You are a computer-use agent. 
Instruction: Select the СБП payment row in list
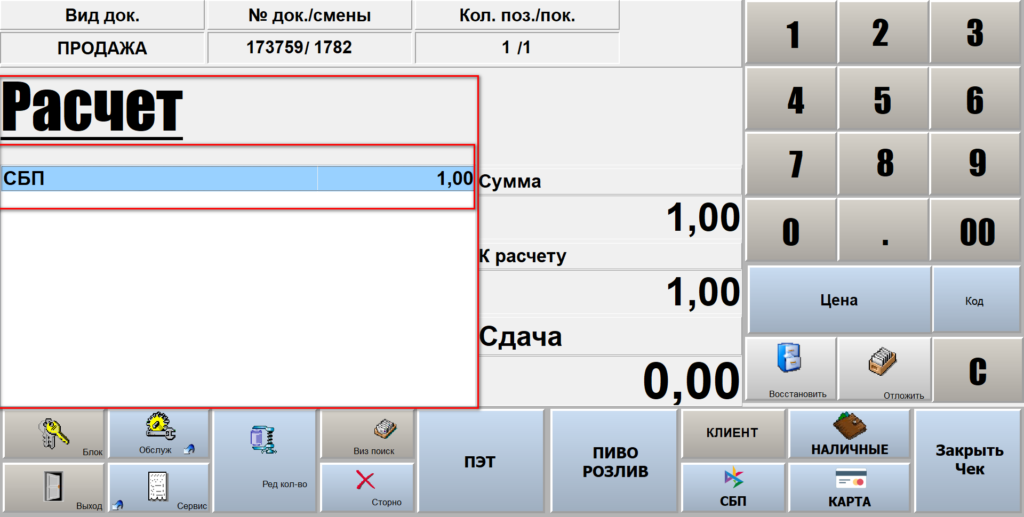point(238,179)
